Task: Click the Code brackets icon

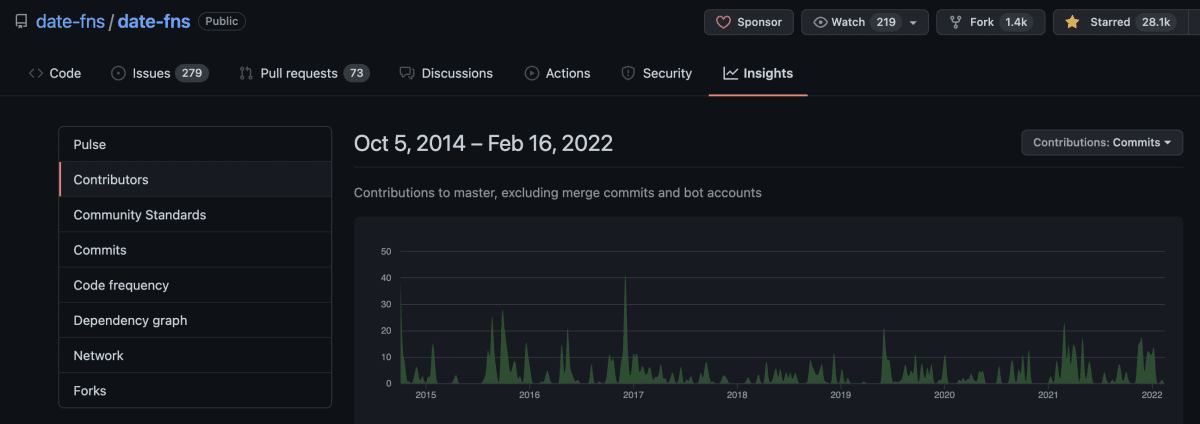Action: point(36,73)
